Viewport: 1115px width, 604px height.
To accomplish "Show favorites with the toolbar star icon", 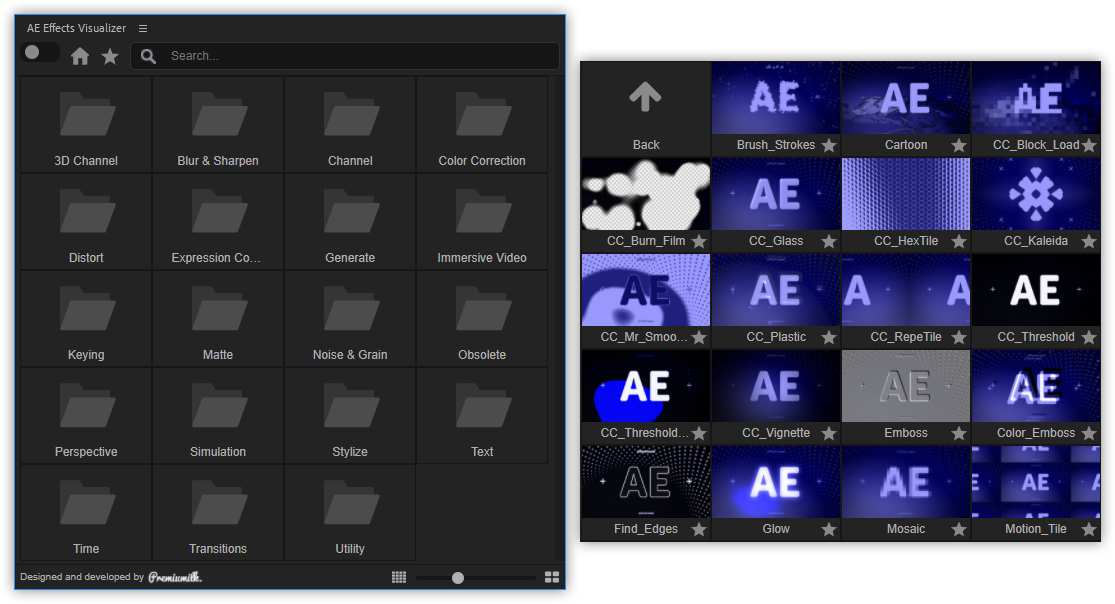I will (x=110, y=56).
